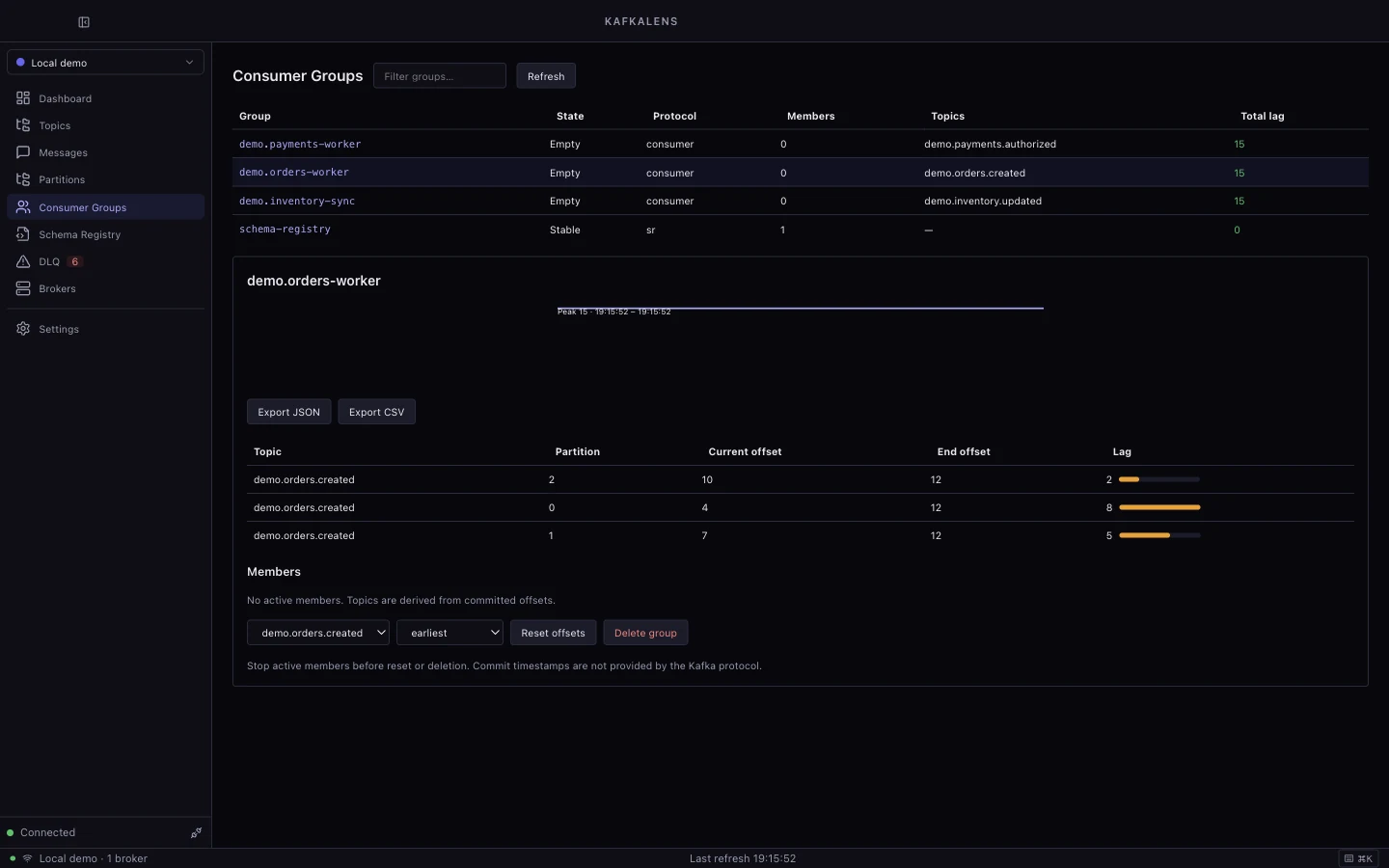Click the Settings gear icon

(23, 329)
